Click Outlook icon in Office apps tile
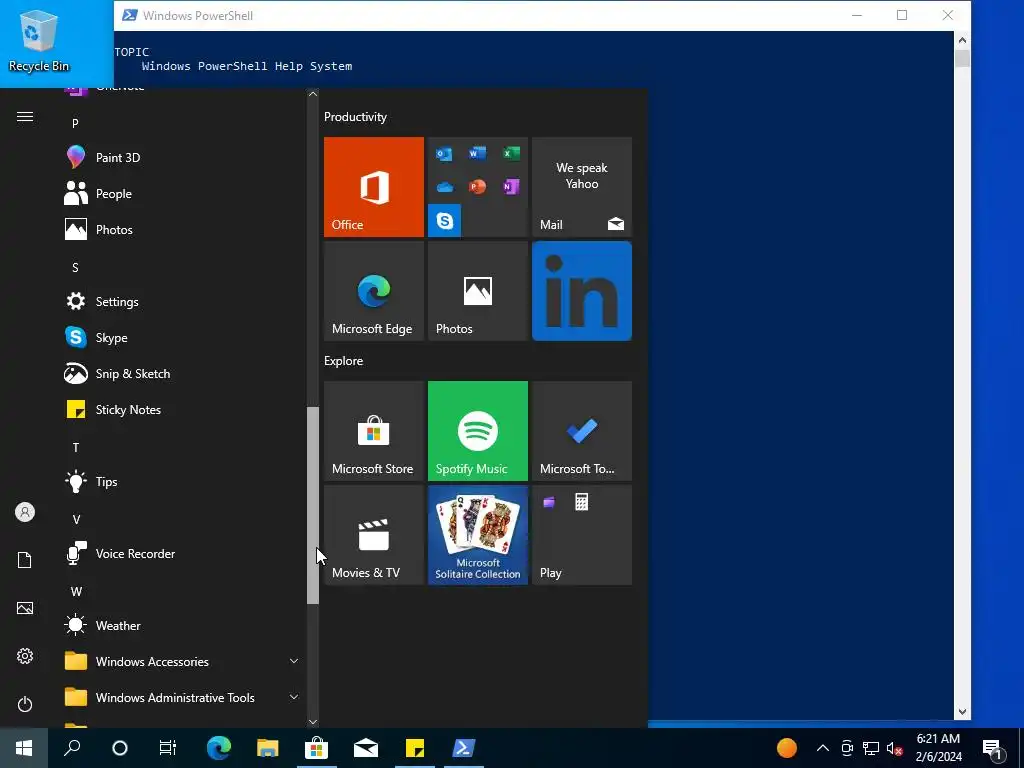The image size is (1024, 768). 444,154
